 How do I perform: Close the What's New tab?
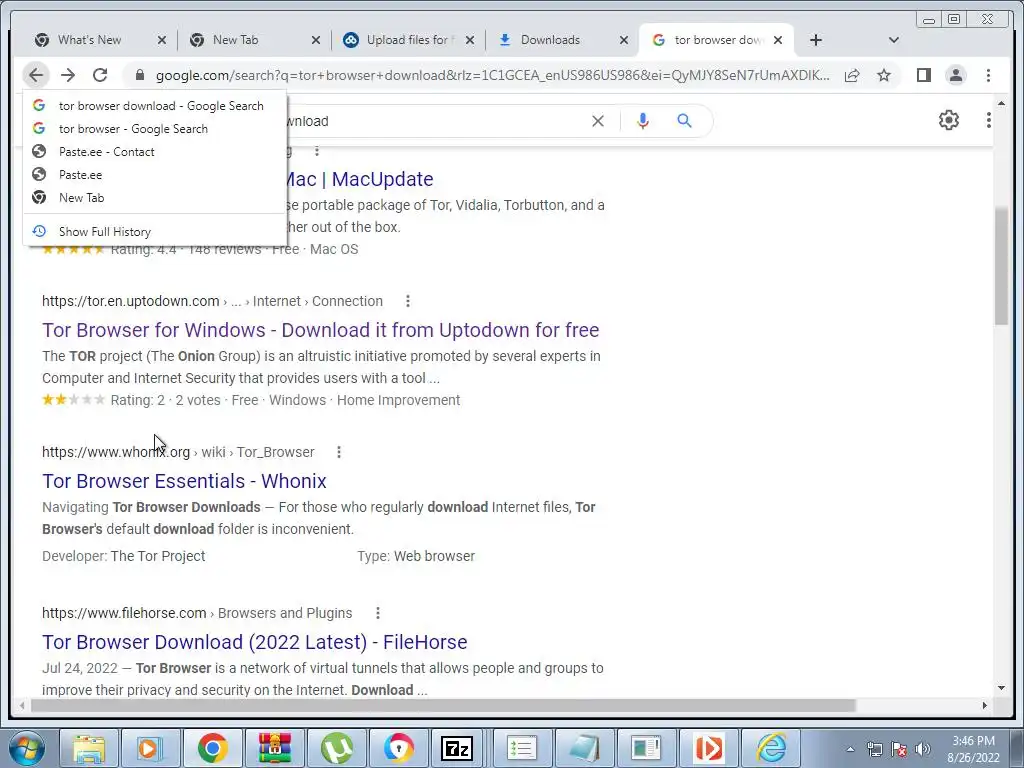pos(162,40)
